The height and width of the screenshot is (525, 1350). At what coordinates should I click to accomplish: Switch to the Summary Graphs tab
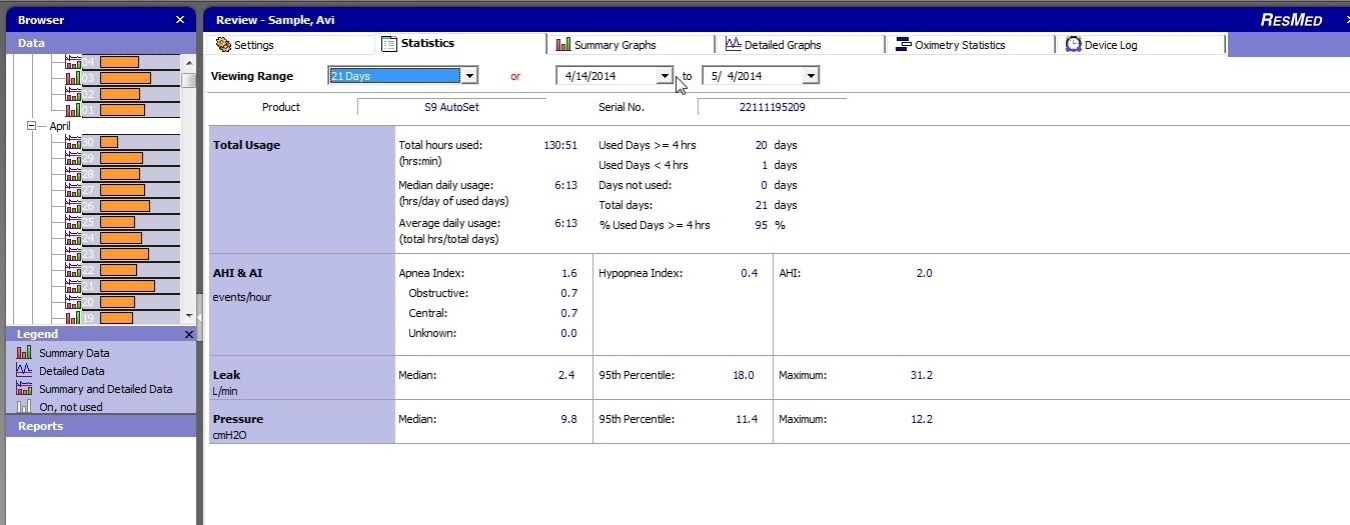point(614,45)
